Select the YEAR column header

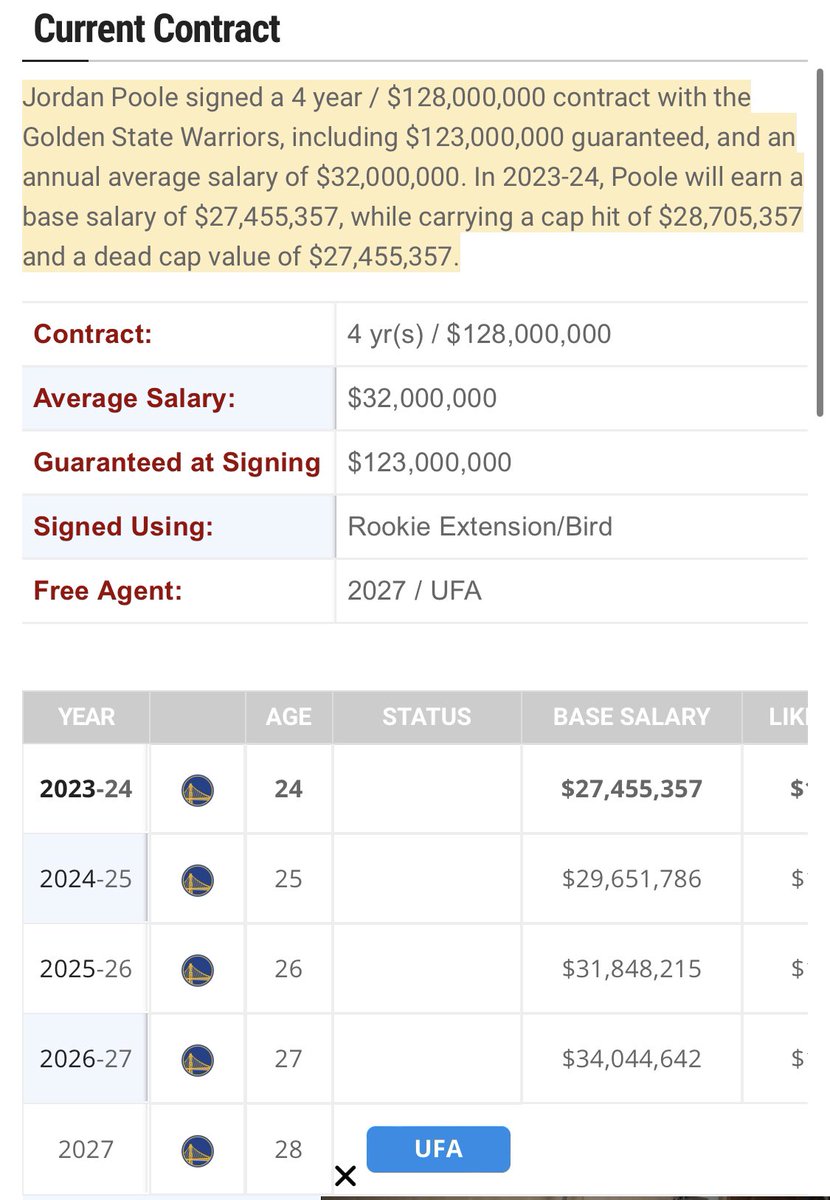(86, 717)
